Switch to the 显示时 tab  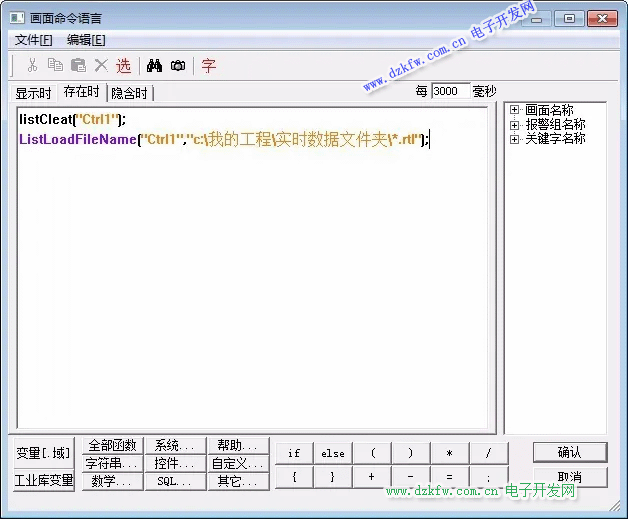pos(33,93)
